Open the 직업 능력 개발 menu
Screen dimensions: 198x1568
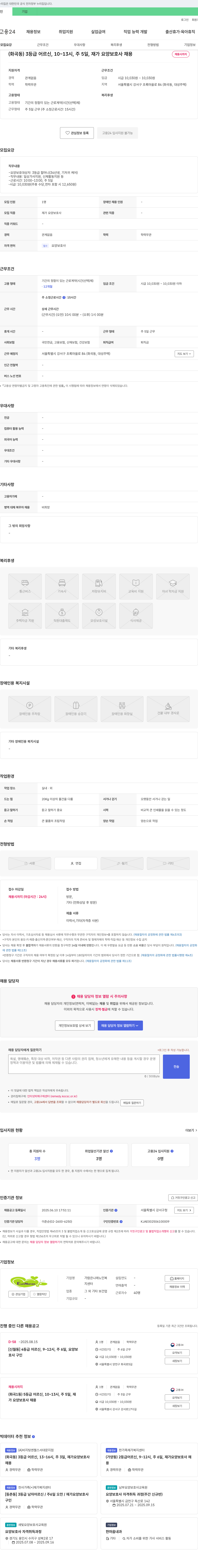pyautogui.click(x=135, y=32)
